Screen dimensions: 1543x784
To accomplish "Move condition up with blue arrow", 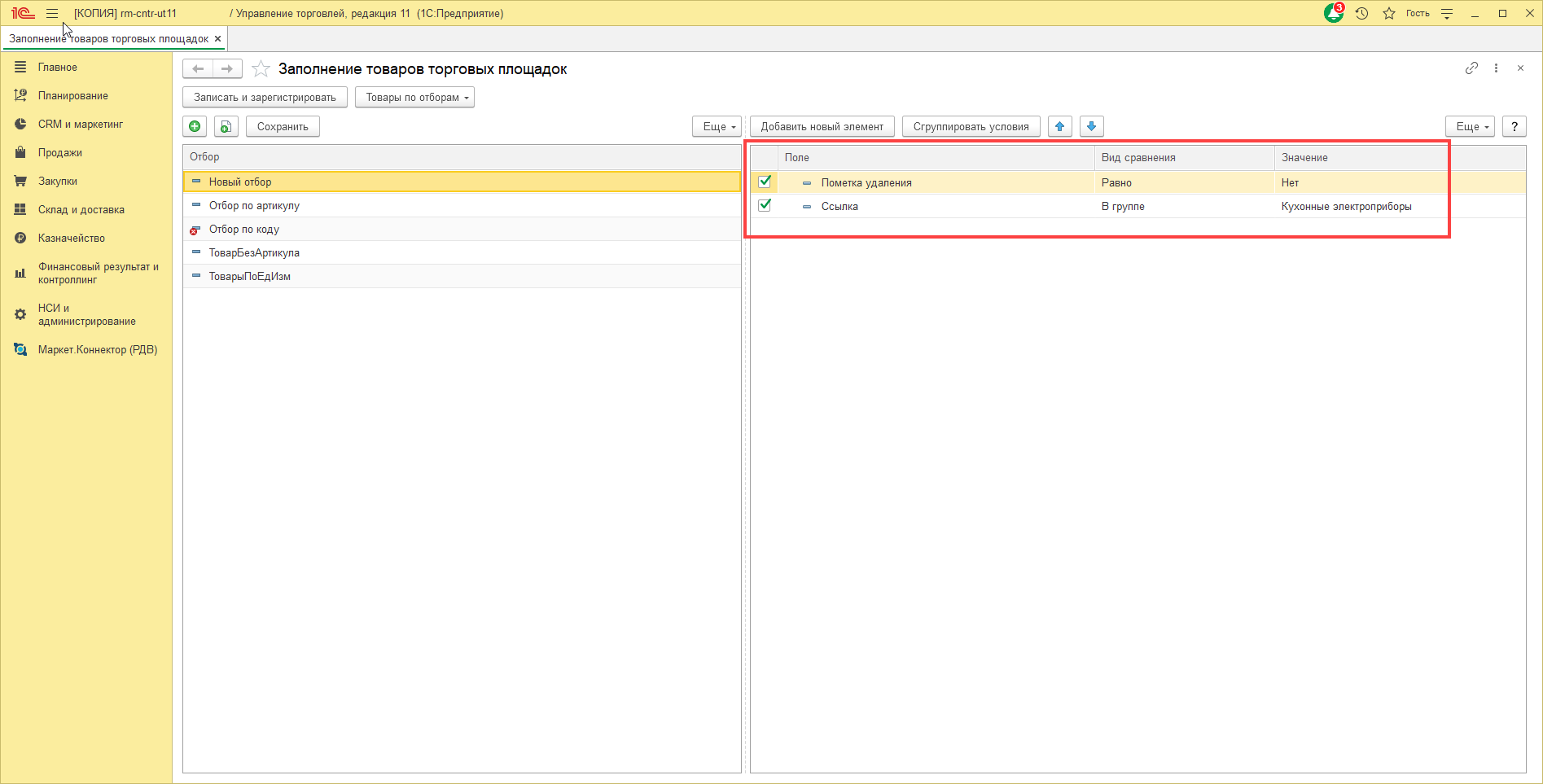I will (x=1059, y=126).
